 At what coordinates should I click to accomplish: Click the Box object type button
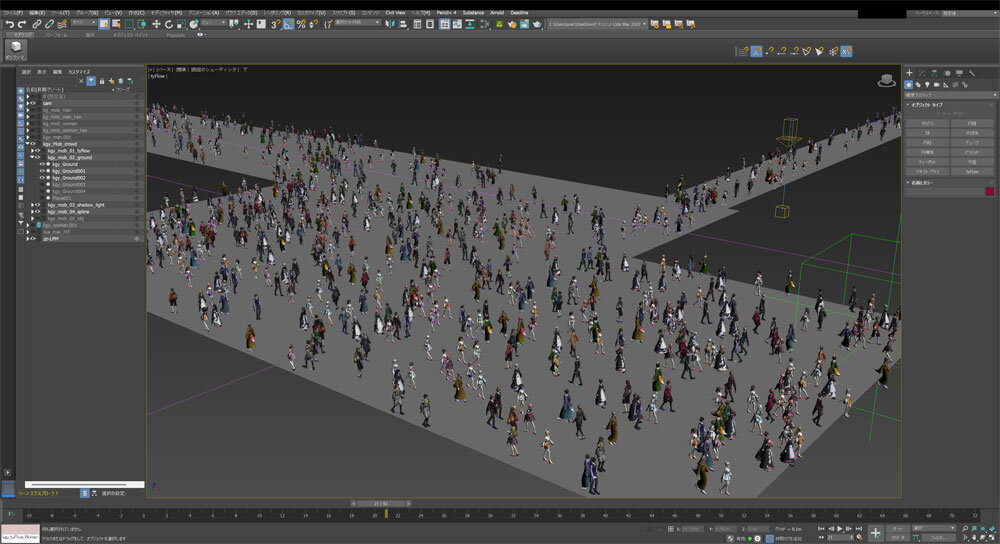(927, 123)
